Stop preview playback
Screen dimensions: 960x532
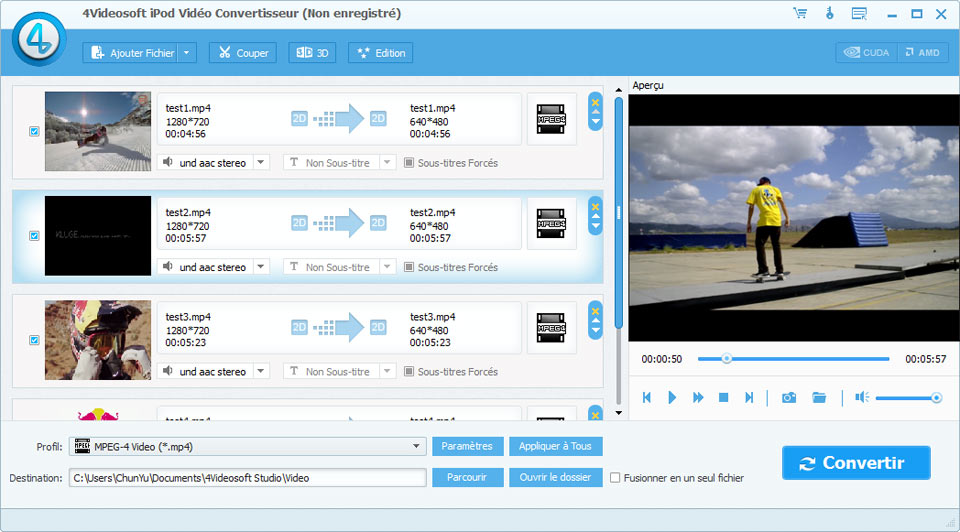[723, 398]
